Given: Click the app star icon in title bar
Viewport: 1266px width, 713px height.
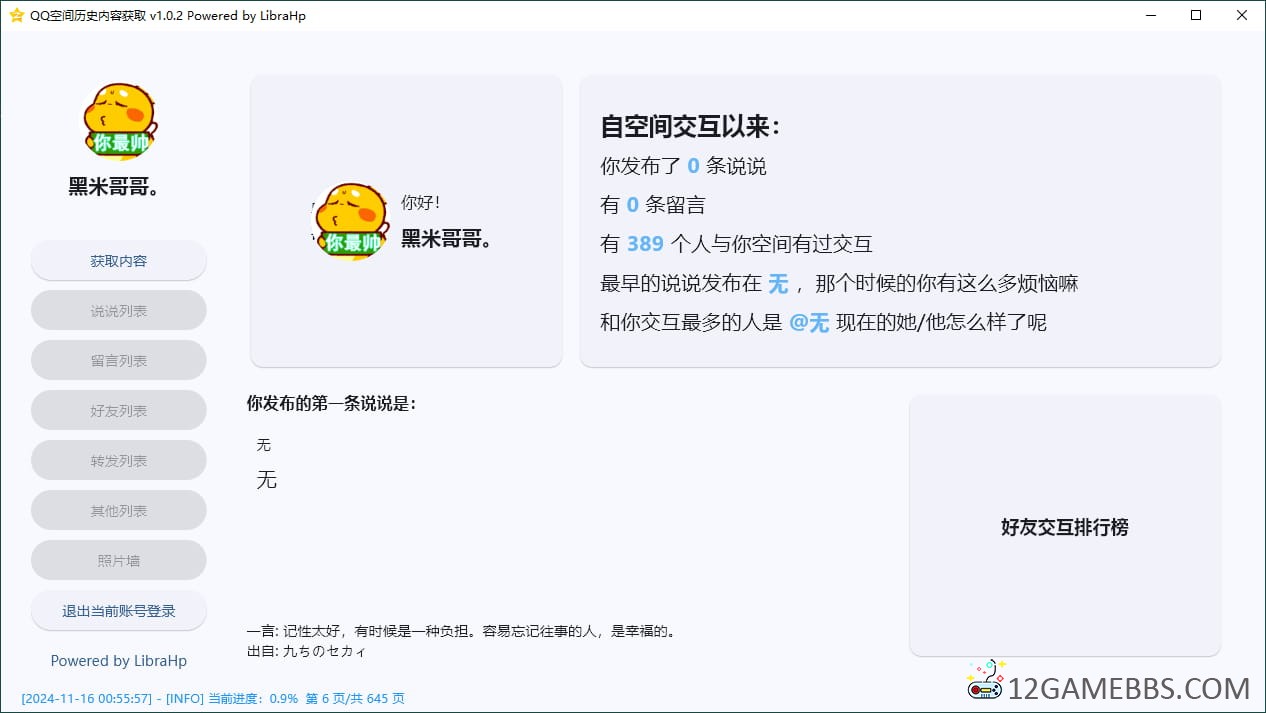Looking at the screenshot, I should [x=16, y=15].
